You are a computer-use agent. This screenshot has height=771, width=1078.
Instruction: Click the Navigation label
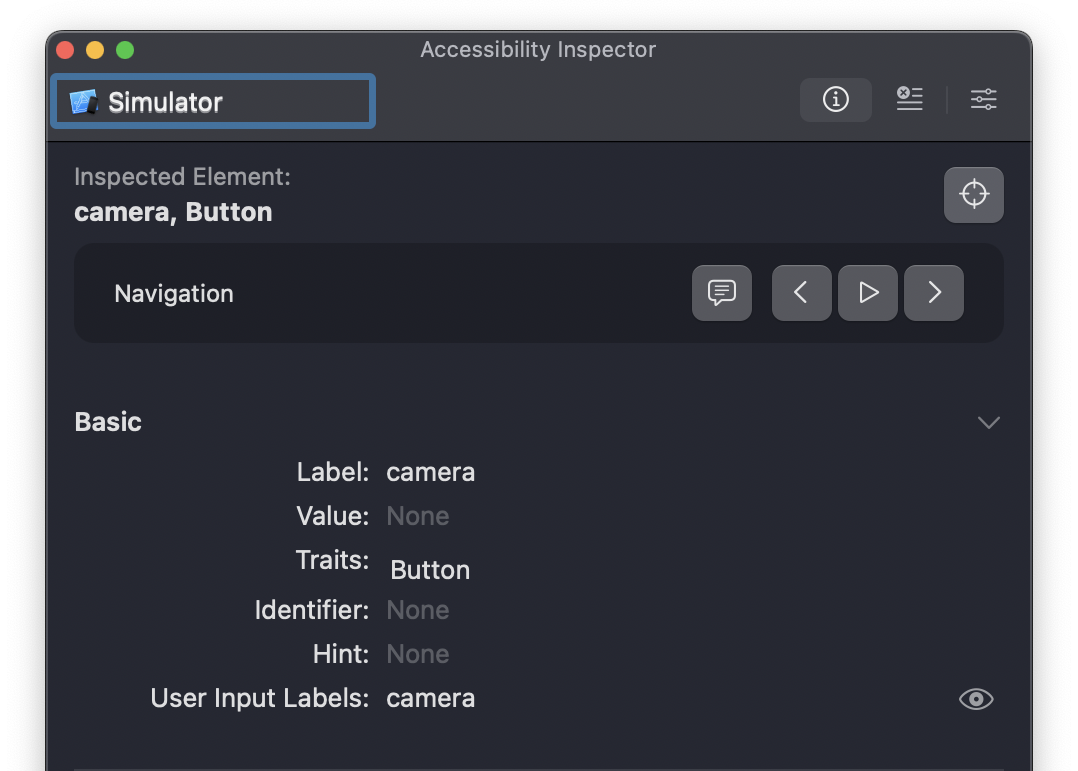coord(174,294)
